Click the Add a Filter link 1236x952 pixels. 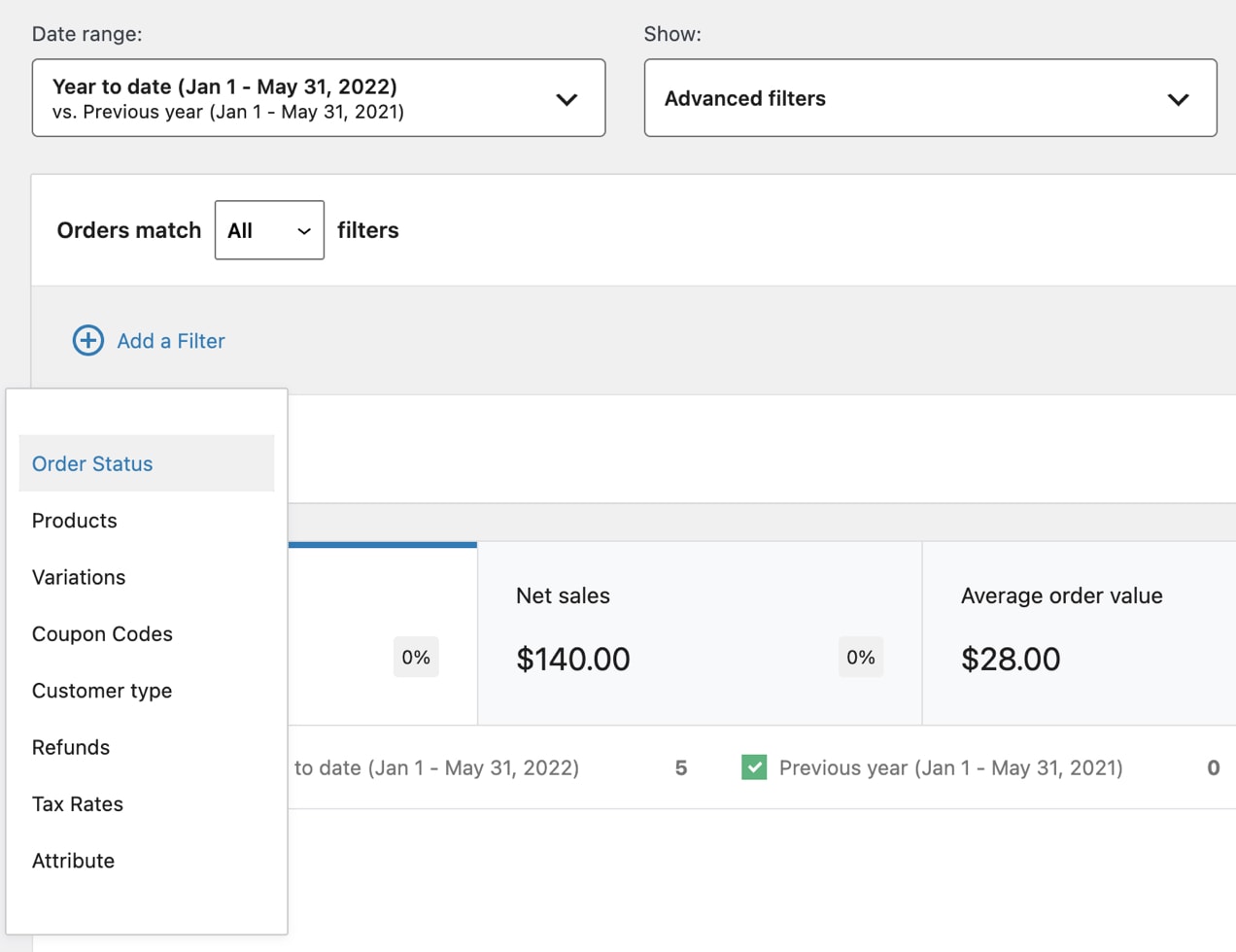click(x=171, y=340)
